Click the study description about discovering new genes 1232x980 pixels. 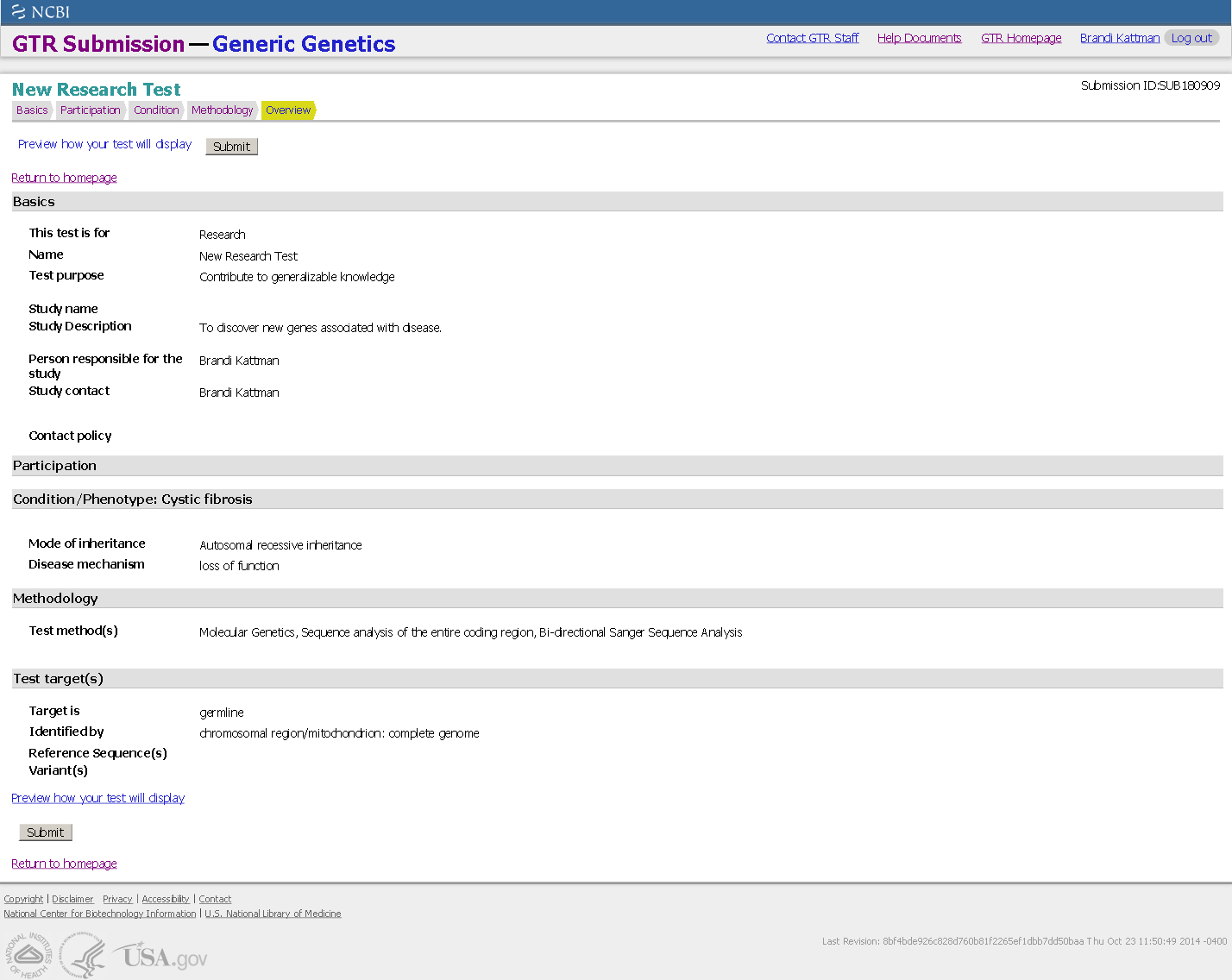pos(320,328)
